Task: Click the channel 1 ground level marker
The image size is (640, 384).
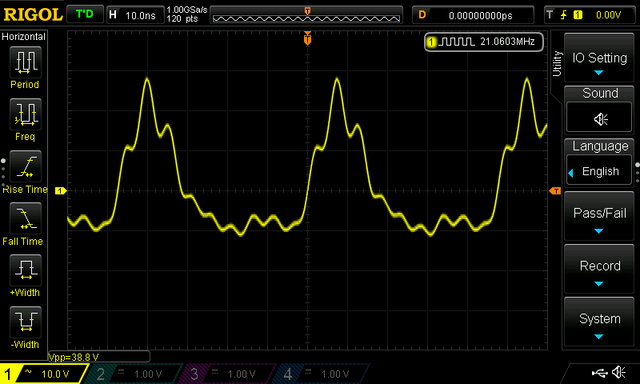Action: pyautogui.click(x=61, y=191)
